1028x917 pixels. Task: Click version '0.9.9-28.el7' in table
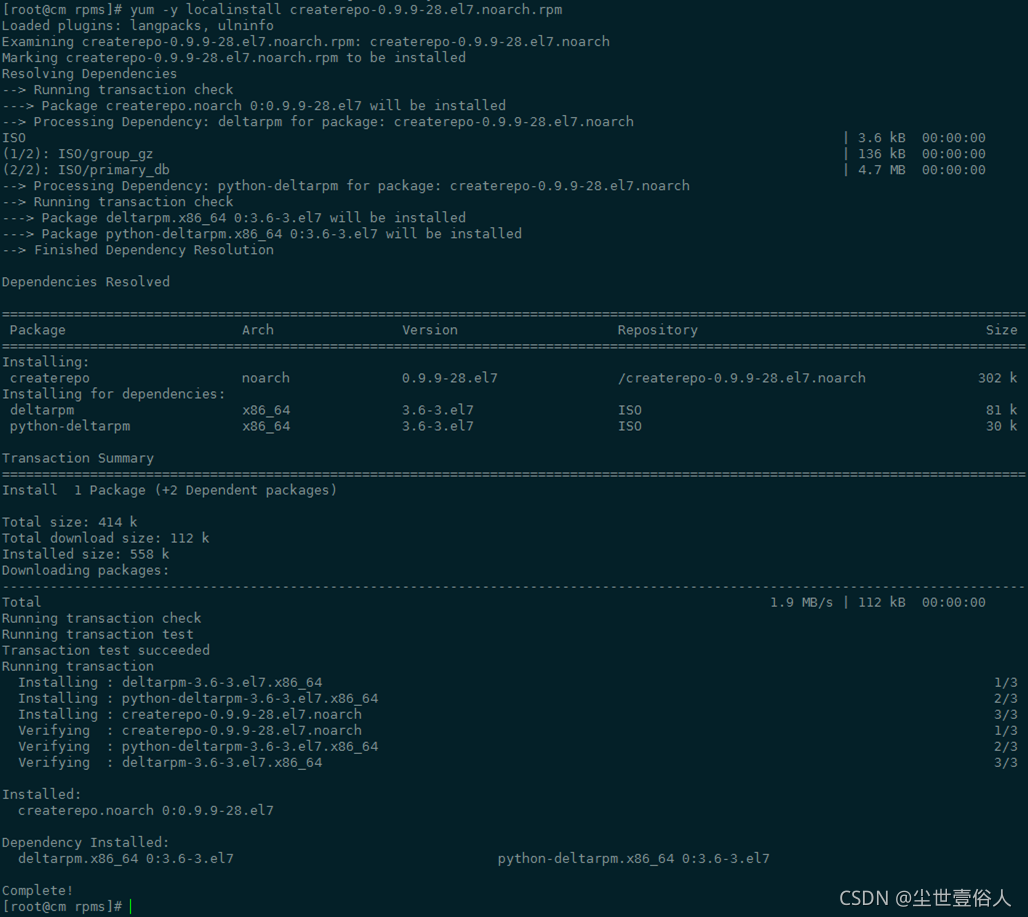[x=450, y=378]
